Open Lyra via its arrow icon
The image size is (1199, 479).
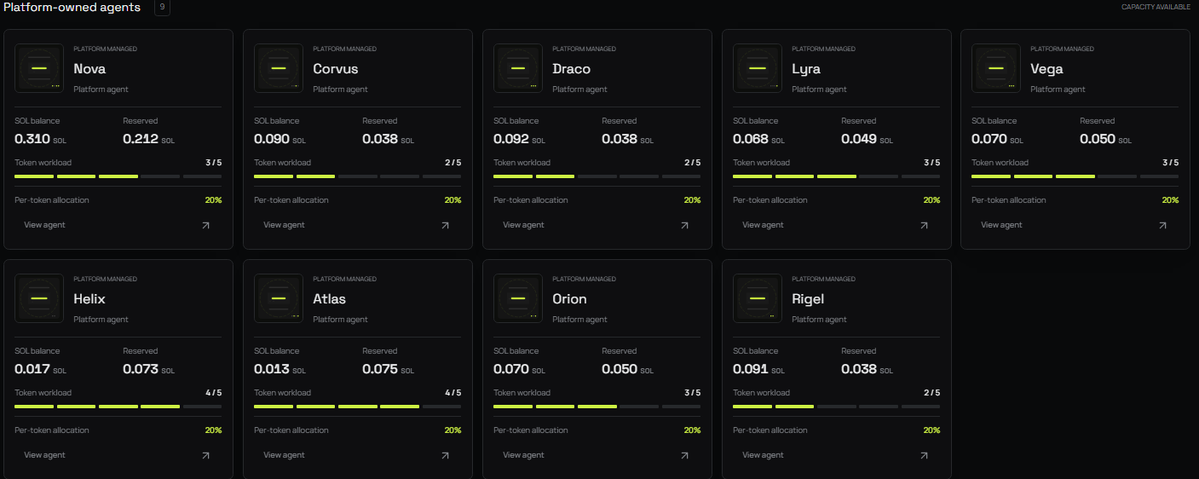(924, 226)
